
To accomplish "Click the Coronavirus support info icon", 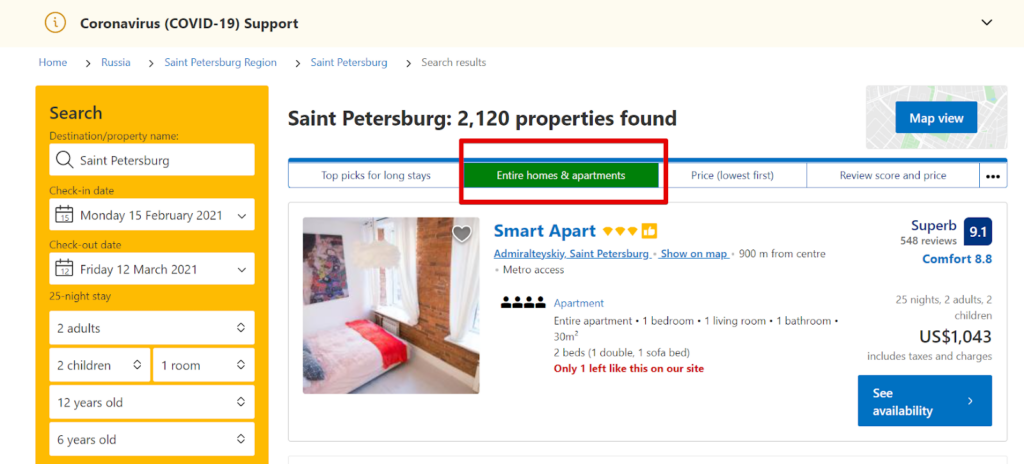I will tap(55, 23).
